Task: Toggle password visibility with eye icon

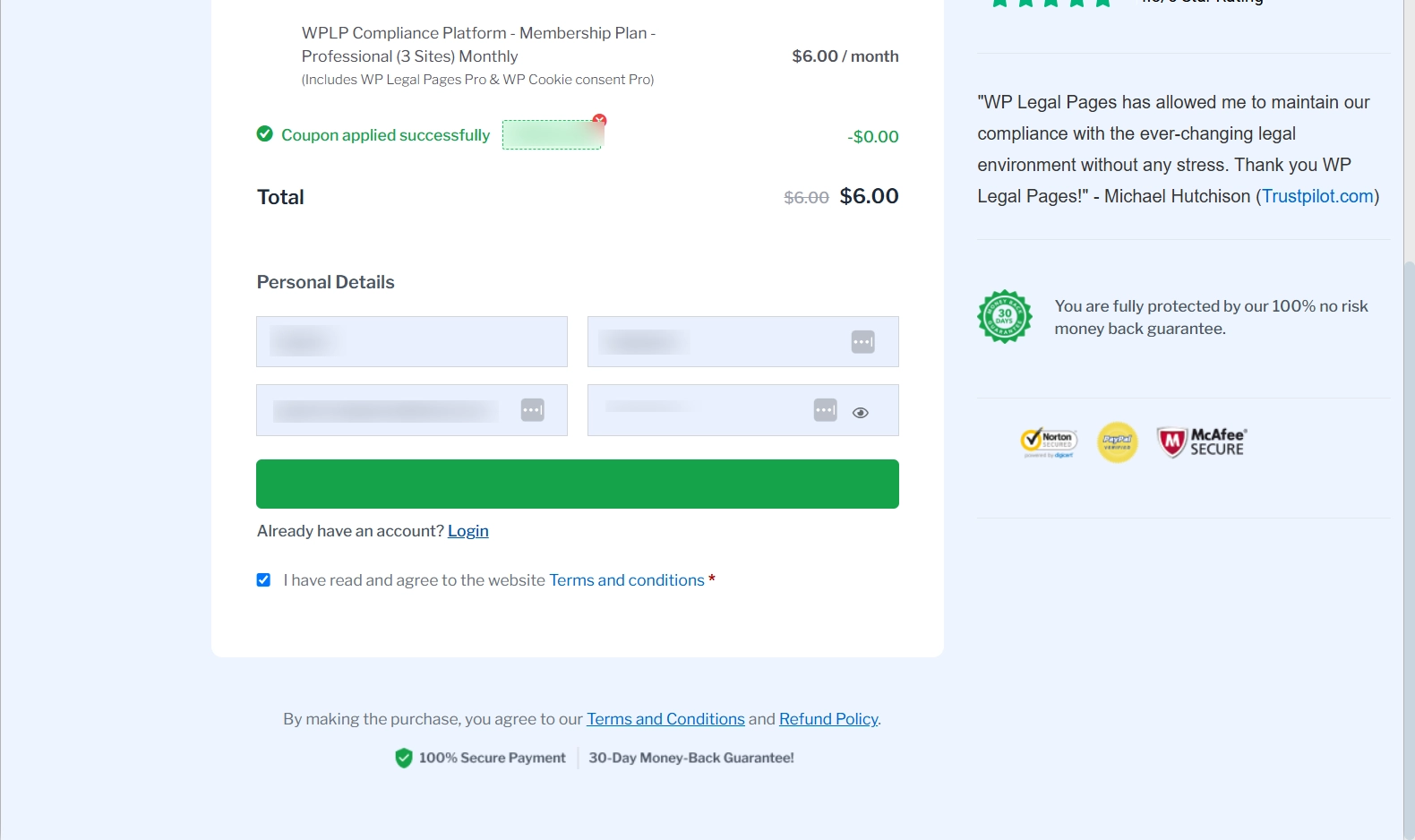Action: (x=861, y=413)
